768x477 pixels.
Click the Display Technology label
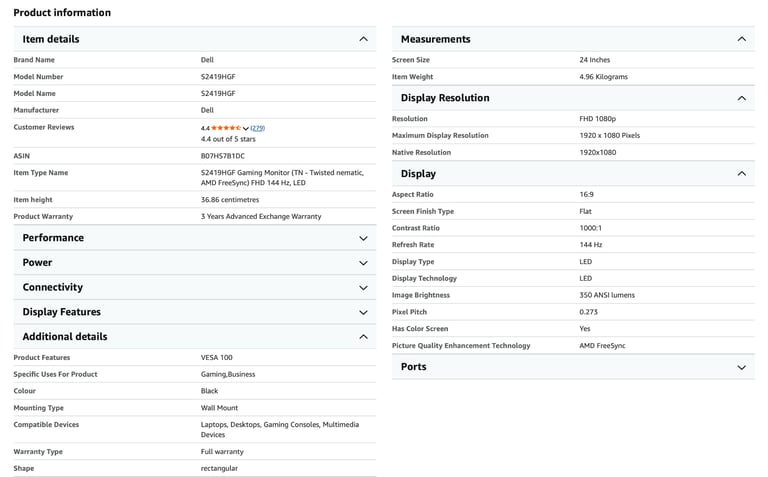(424, 279)
